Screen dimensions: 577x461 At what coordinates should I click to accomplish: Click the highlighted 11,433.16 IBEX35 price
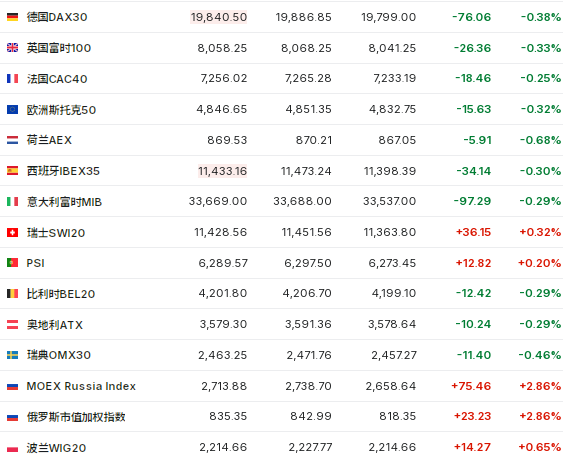(223, 171)
